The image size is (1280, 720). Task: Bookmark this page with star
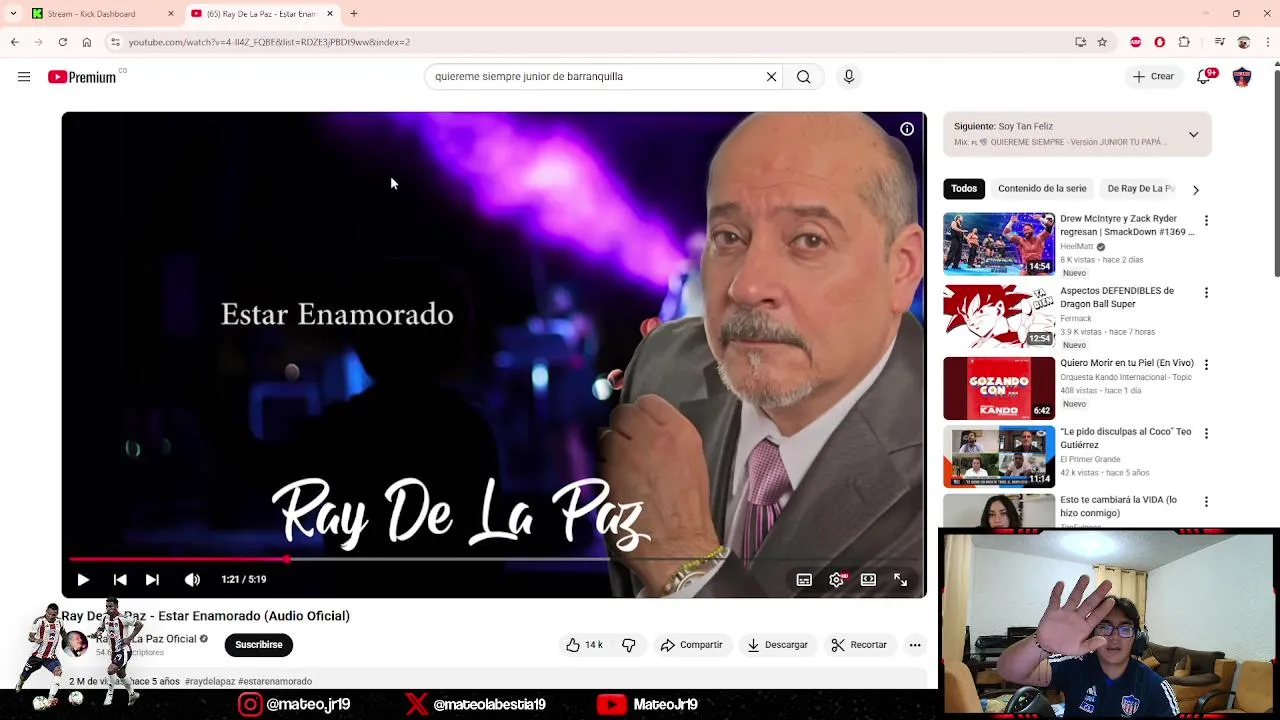click(x=1102, y=42)
